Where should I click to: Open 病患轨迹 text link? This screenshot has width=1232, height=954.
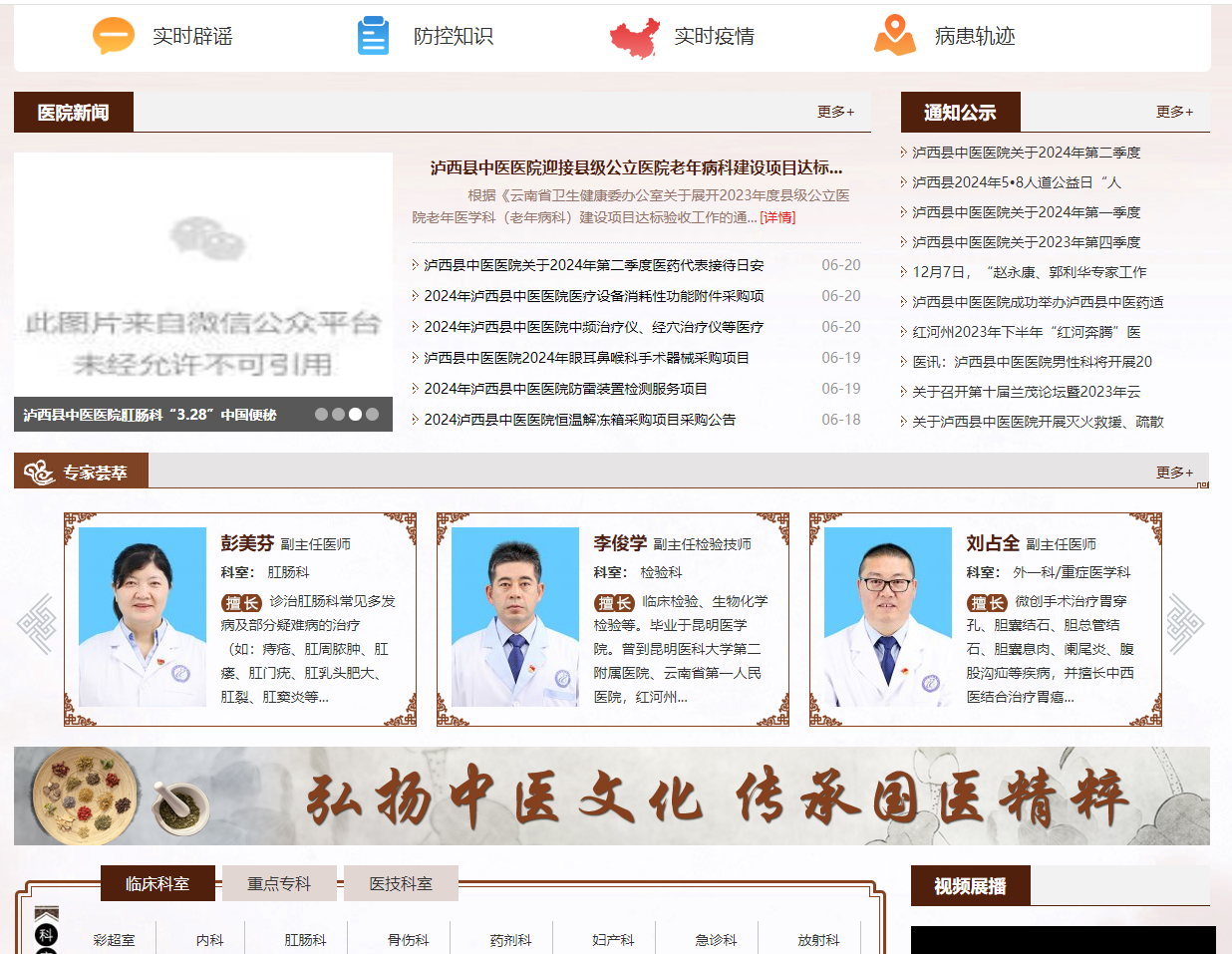point(975,36)
